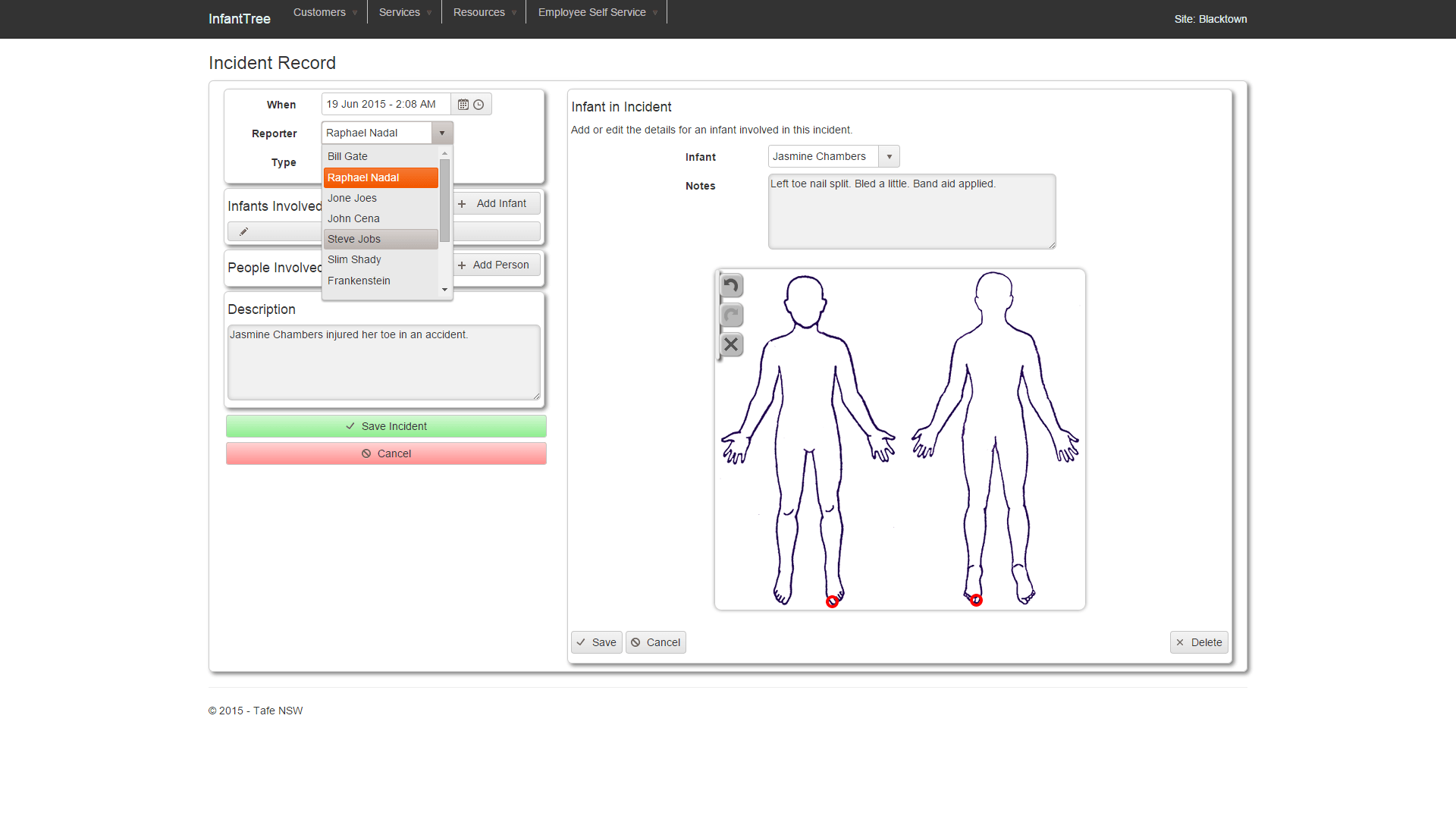
Task: Click the InfantTree brand link
Action: pos(240,19)
